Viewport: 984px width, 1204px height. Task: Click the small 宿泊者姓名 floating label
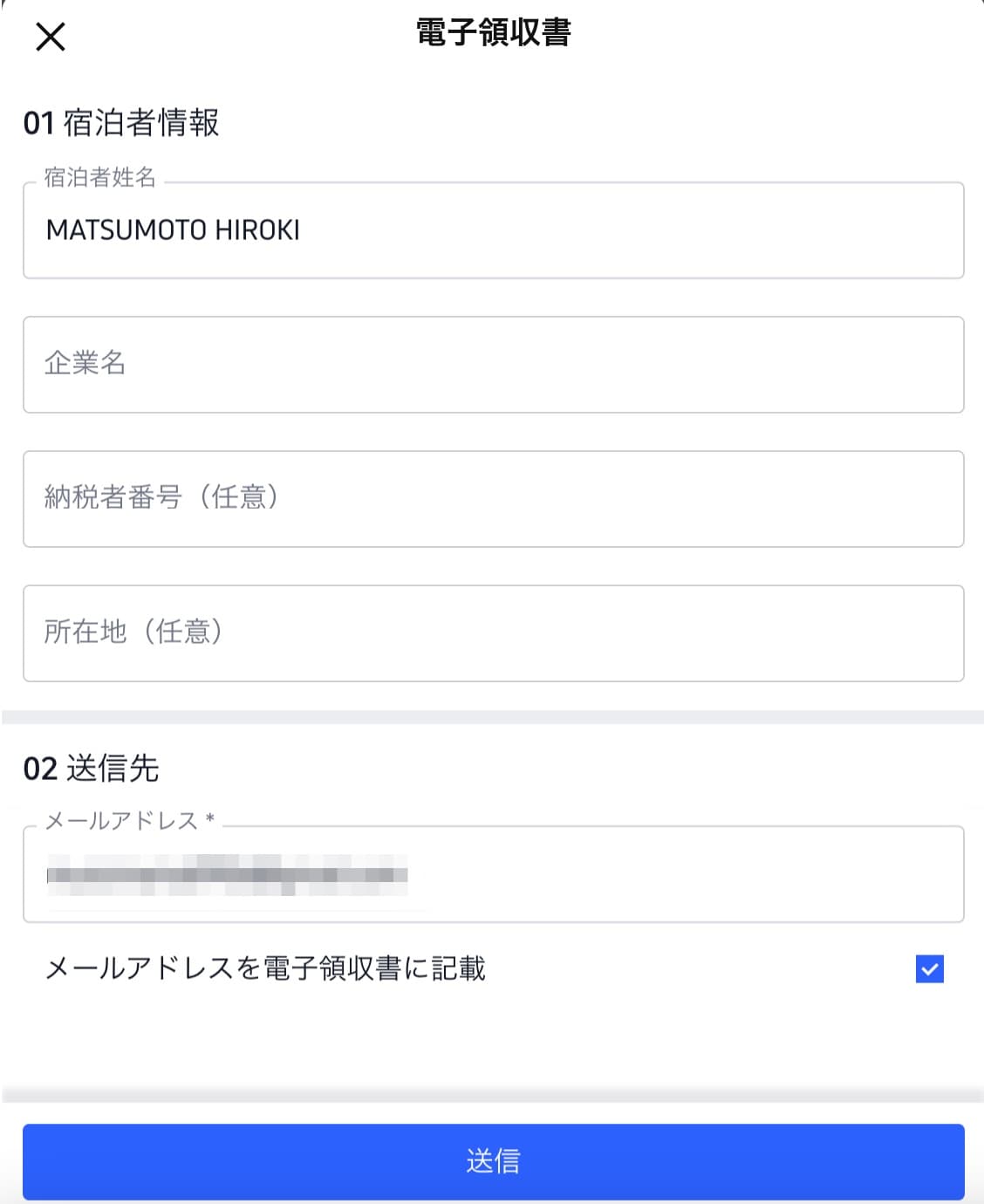pos(100,177)
